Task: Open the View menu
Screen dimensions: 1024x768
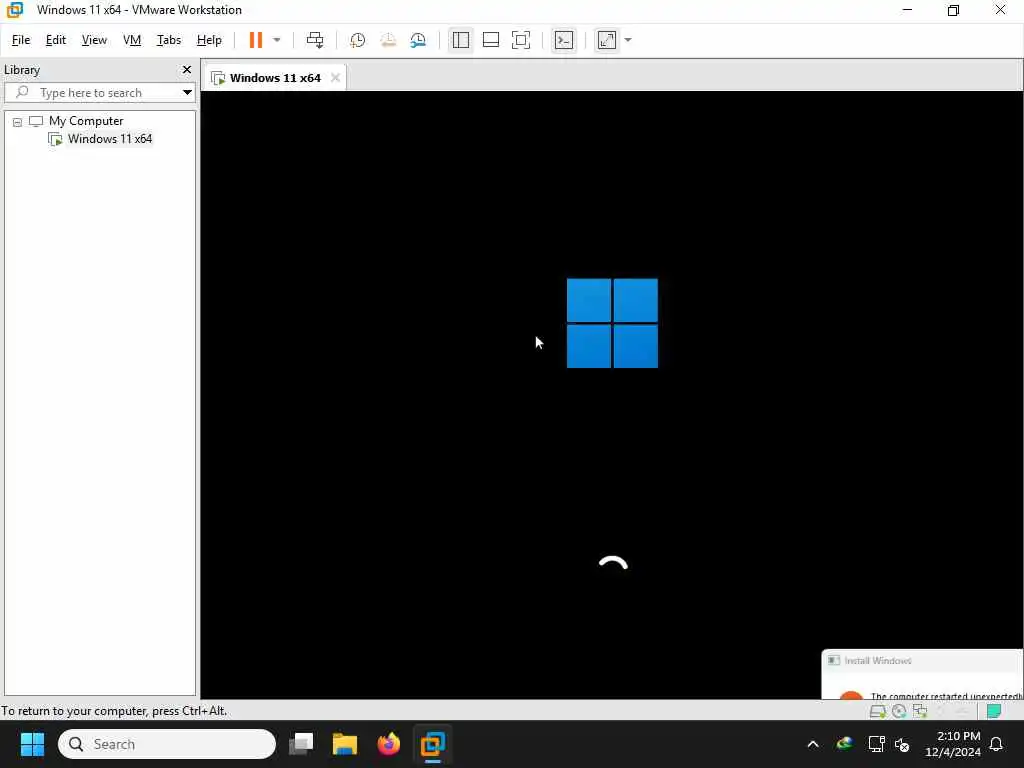Action: click(94, 40)
